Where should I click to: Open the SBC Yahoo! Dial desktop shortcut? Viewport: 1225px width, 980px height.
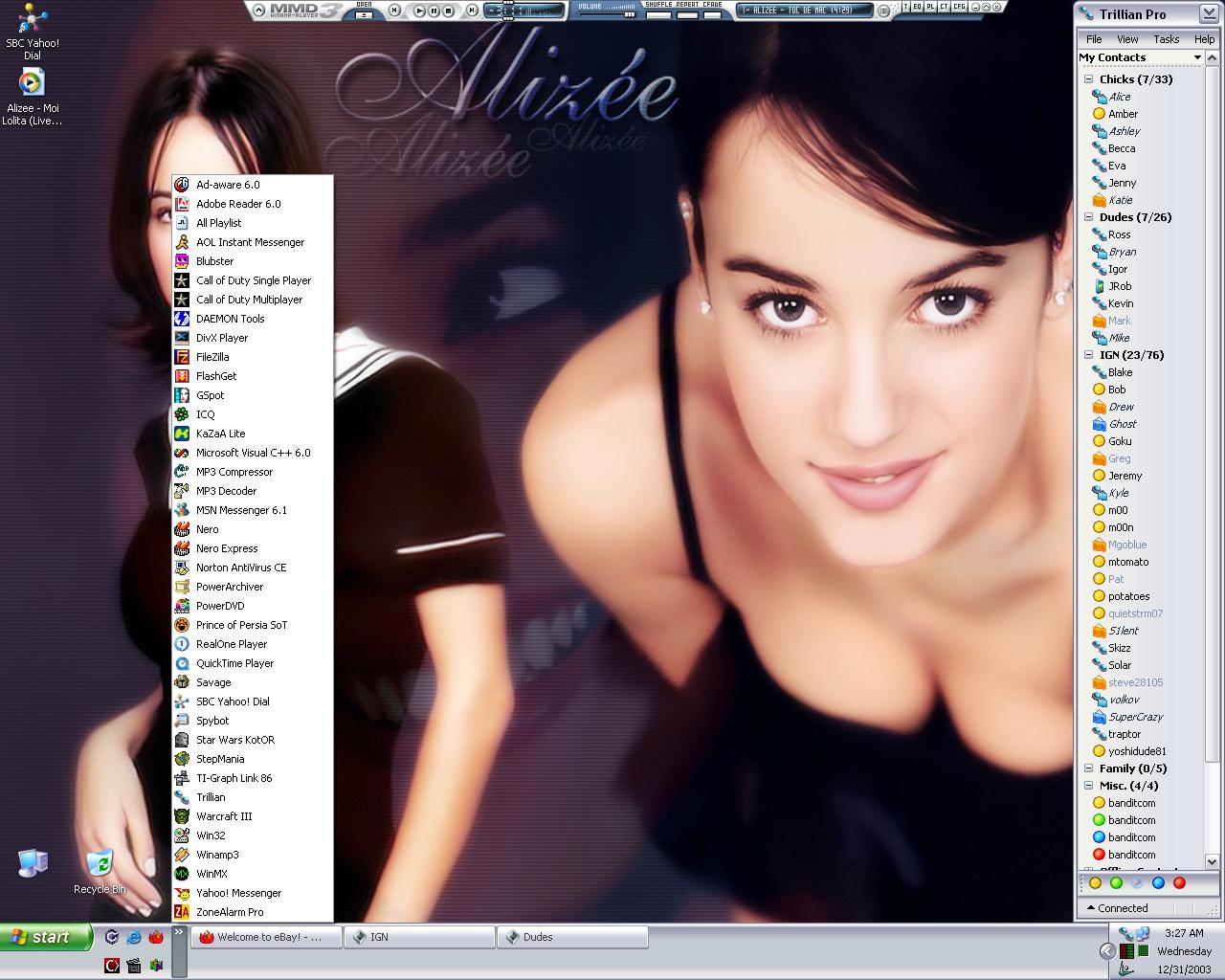[x=33, y=33]
